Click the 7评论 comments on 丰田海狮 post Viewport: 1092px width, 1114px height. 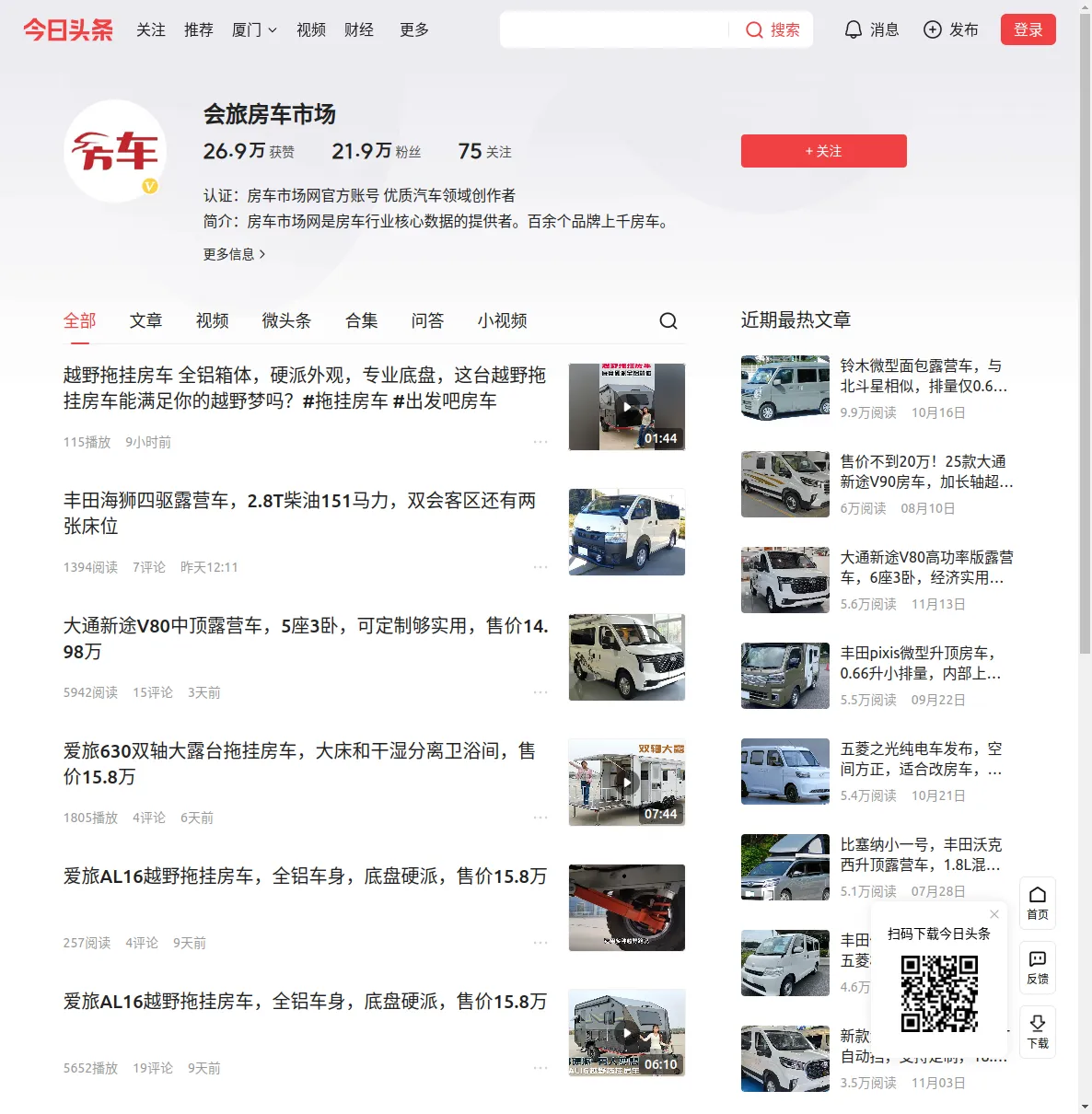[149, 567]
